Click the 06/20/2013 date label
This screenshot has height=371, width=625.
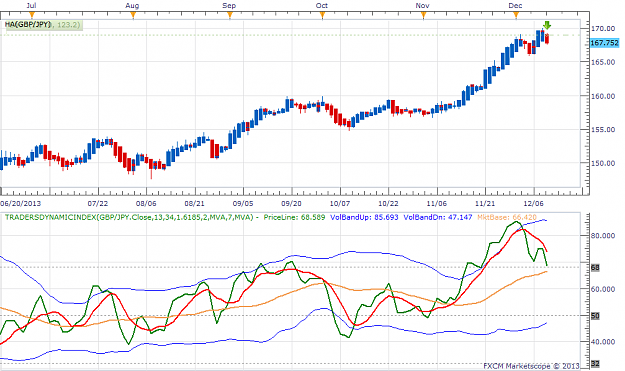click(21, 203)
